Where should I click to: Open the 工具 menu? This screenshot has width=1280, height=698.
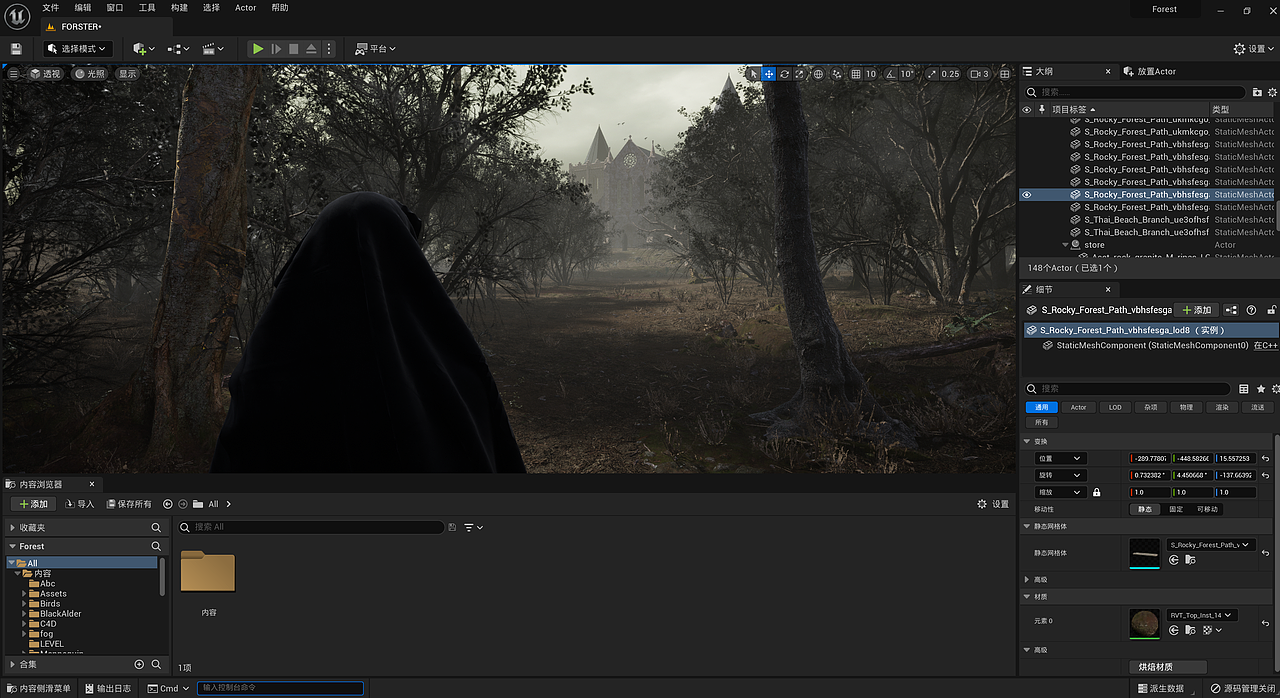pos(147,8)
